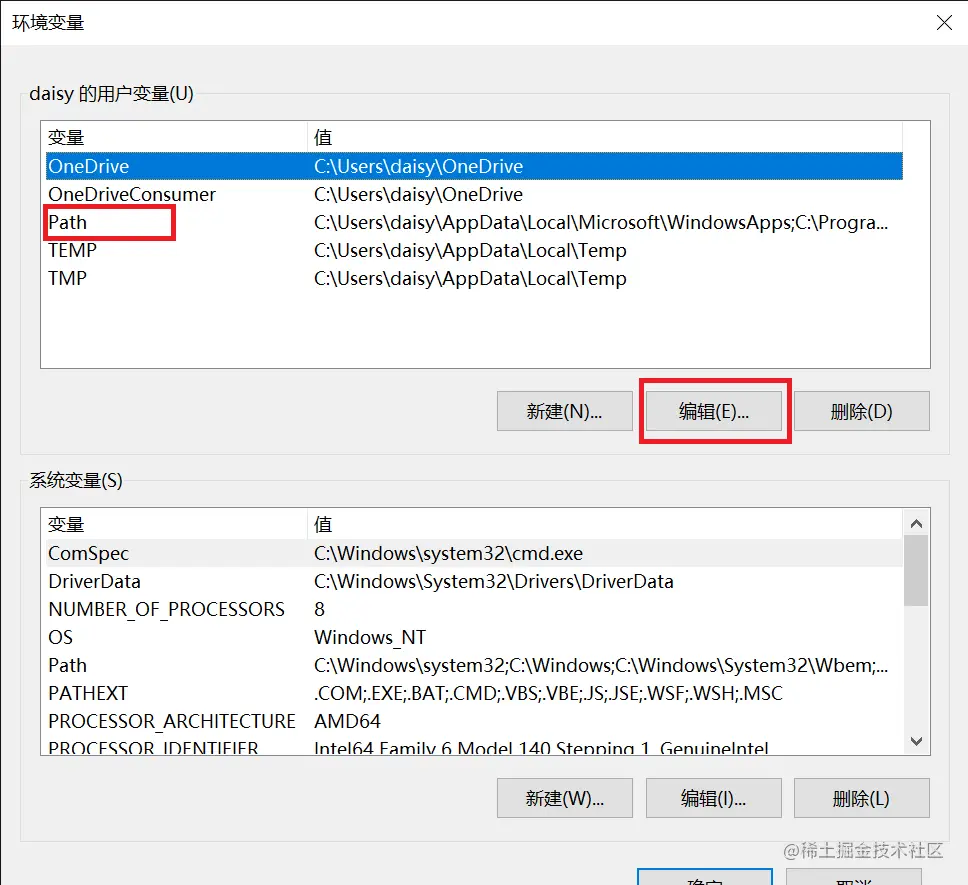Click the .COM;.EXE;.BAT PATHEXT value
The width and height of the screenshot is (968, 885).
click(548, 693)
